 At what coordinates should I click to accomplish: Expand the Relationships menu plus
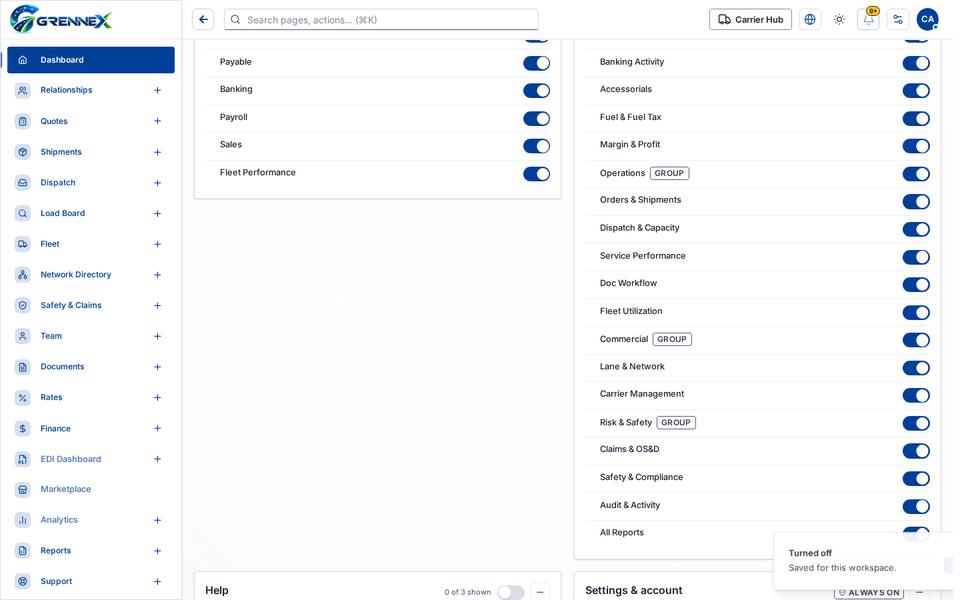[x=157, y=90]
